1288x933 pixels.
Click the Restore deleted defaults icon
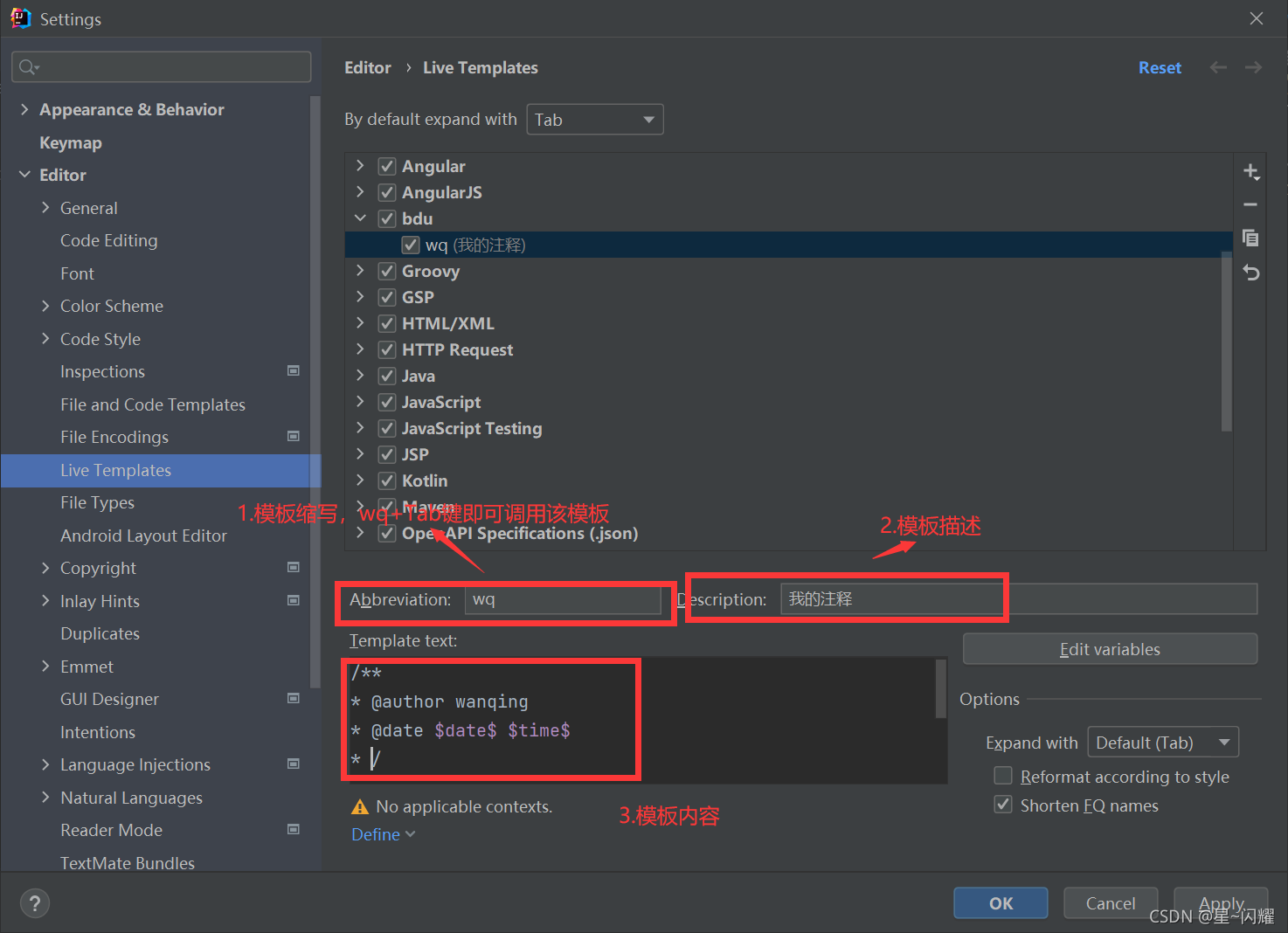pyautogui.click(x=1251, y=273)
